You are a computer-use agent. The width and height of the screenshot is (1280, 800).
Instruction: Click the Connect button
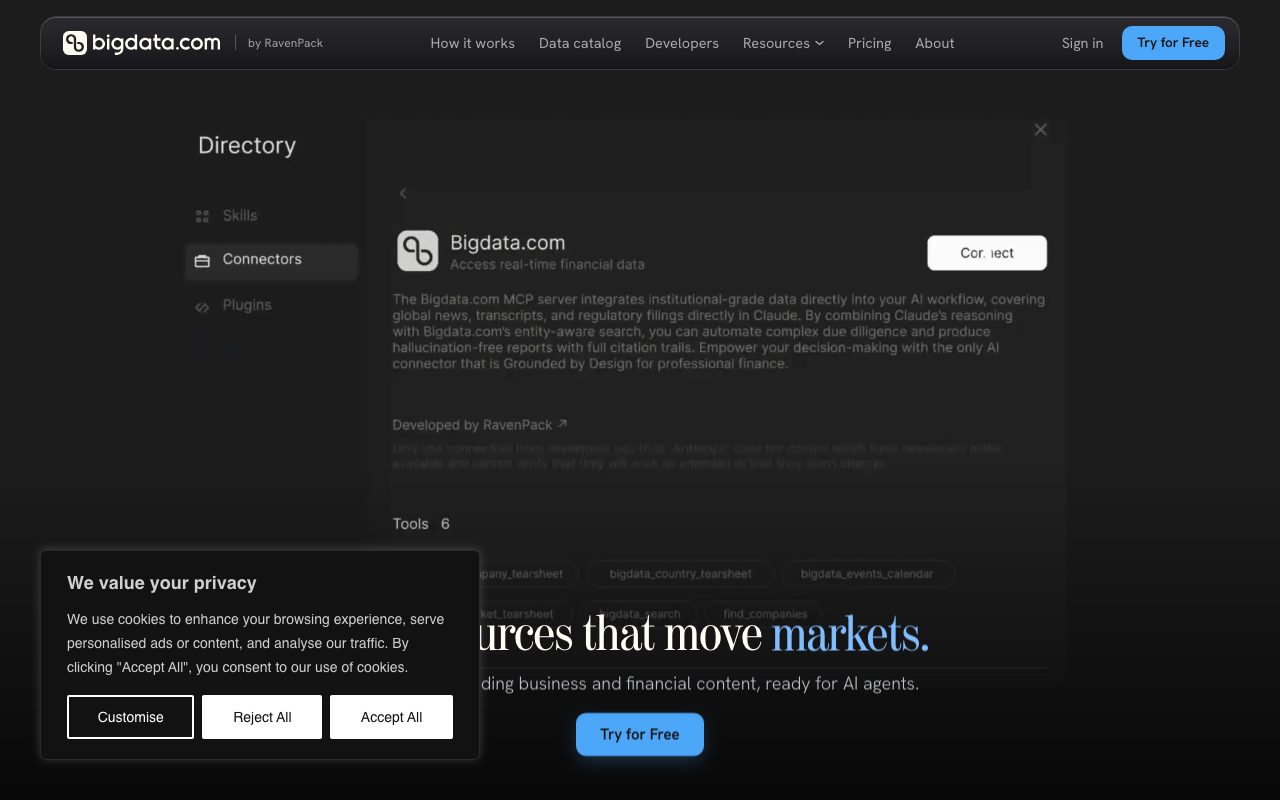click(987, 253)
